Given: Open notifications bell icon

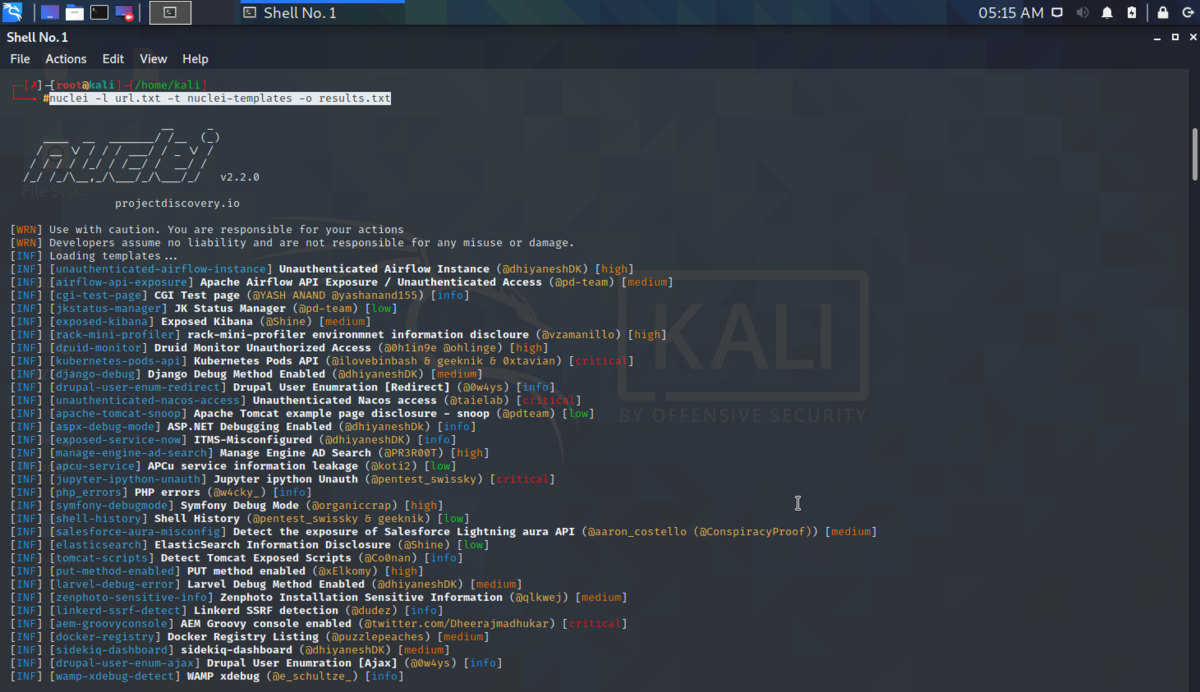Looking at the screenshot, I should (1107, 13).
